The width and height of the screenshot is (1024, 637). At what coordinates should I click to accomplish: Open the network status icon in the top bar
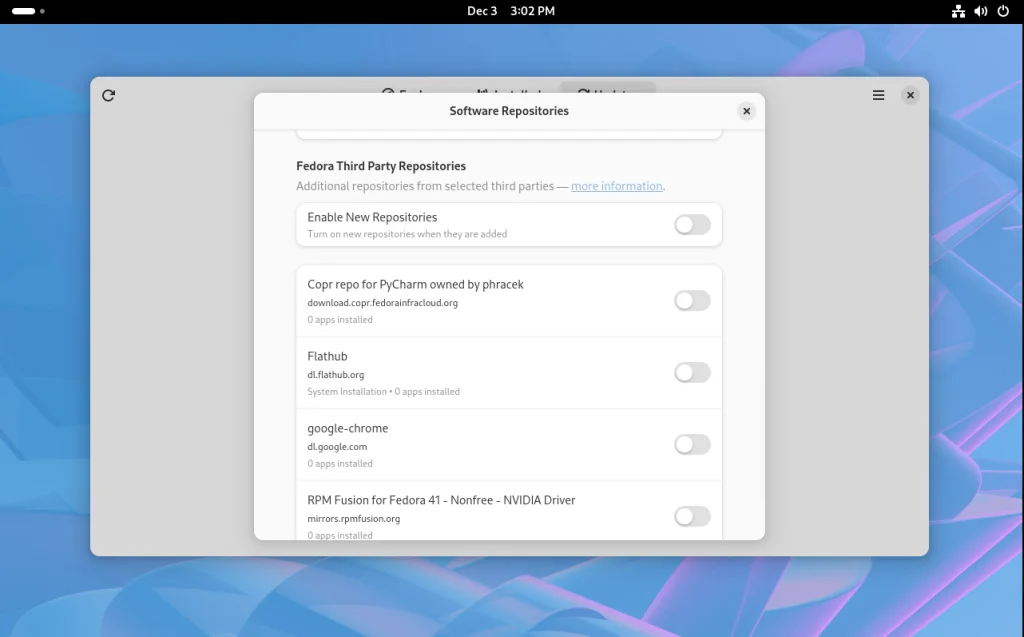coord(958,11)
